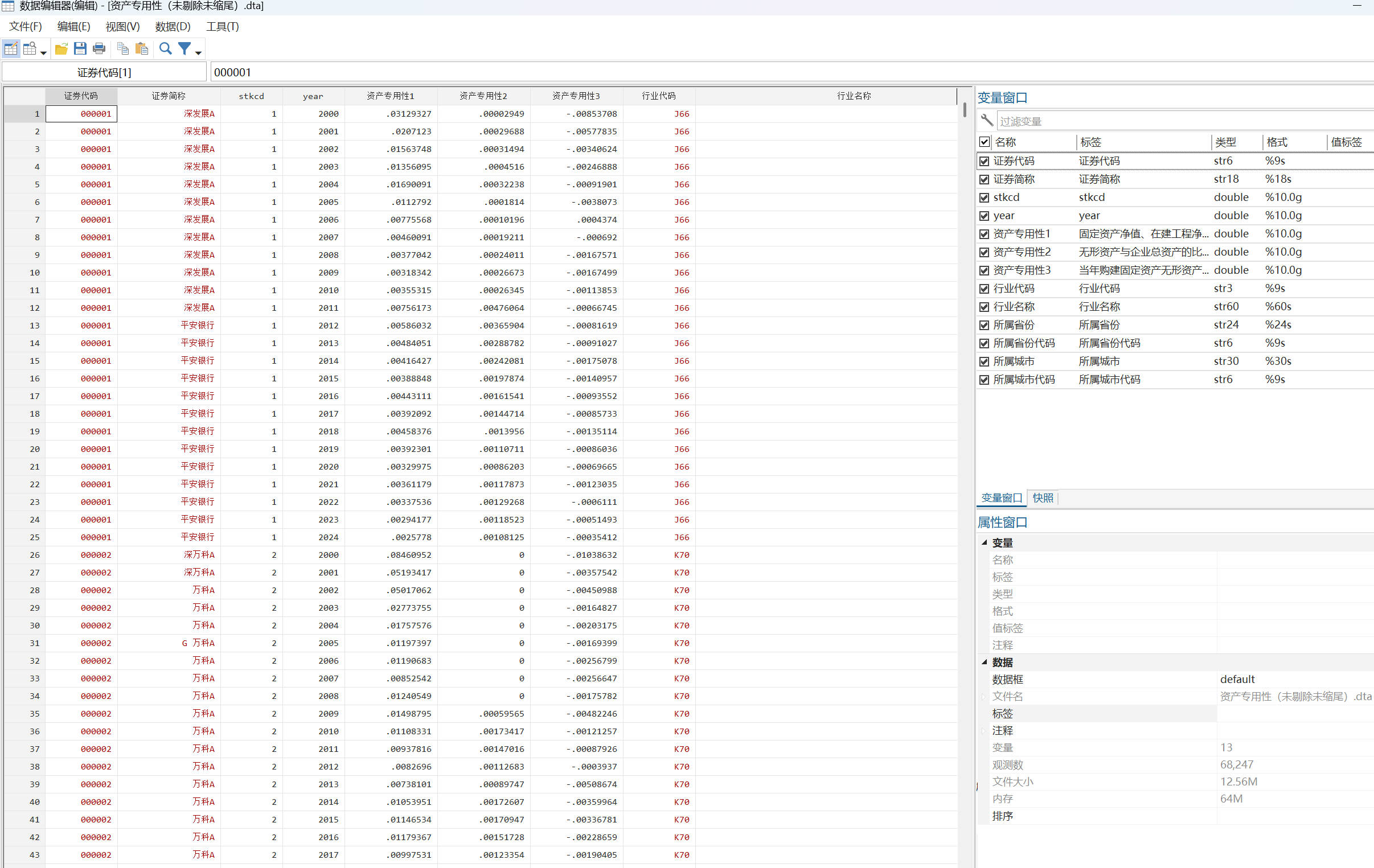Click the 资产专用性1 column header
Screen dimensions: 1374x868
tap(390, 96)
